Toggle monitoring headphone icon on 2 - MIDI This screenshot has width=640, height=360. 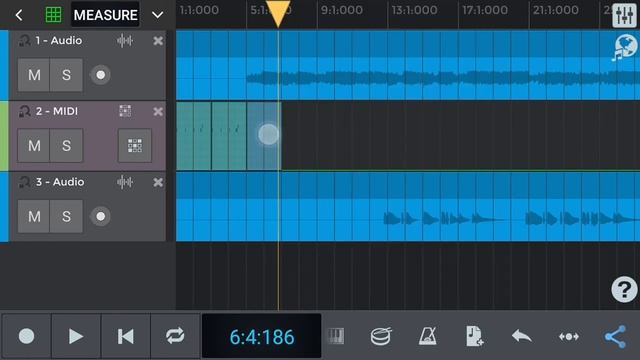point(24,111)
